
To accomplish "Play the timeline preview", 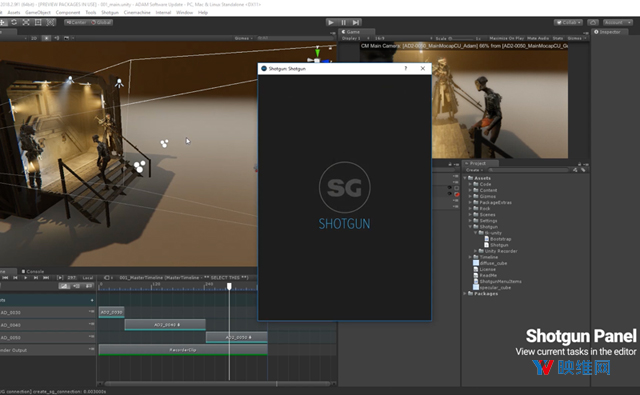I will (x=26, y=277).
